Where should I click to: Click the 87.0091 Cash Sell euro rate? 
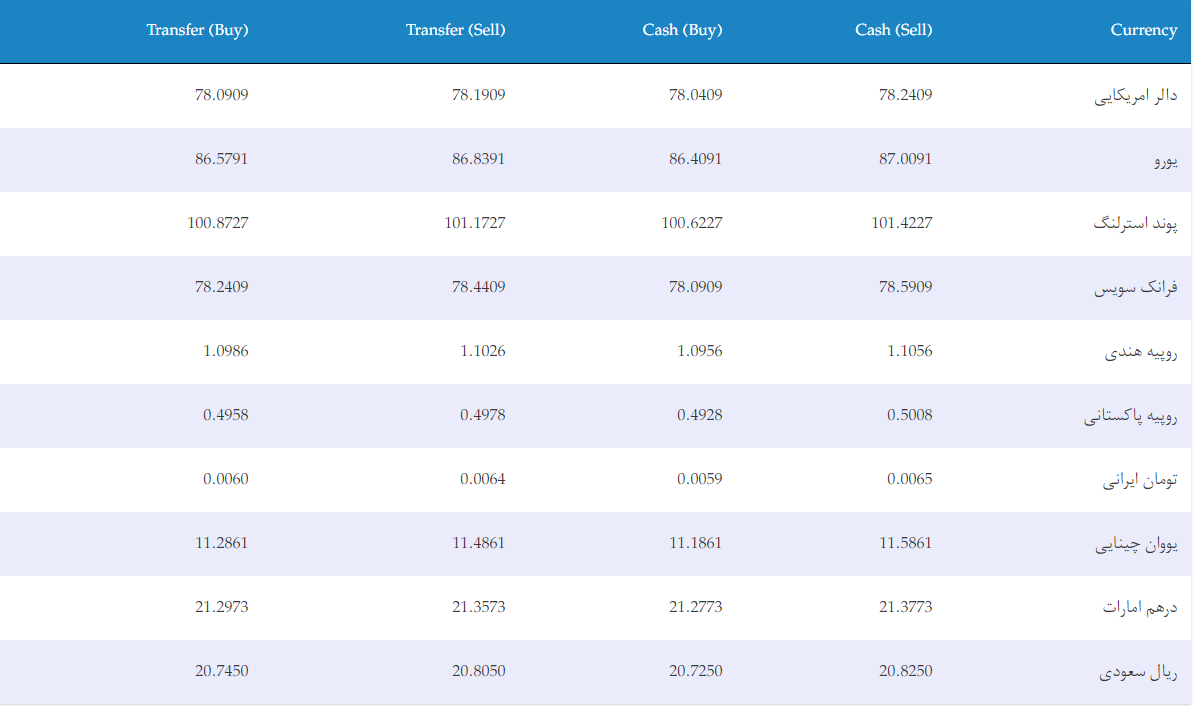click(x=905, y=158)
